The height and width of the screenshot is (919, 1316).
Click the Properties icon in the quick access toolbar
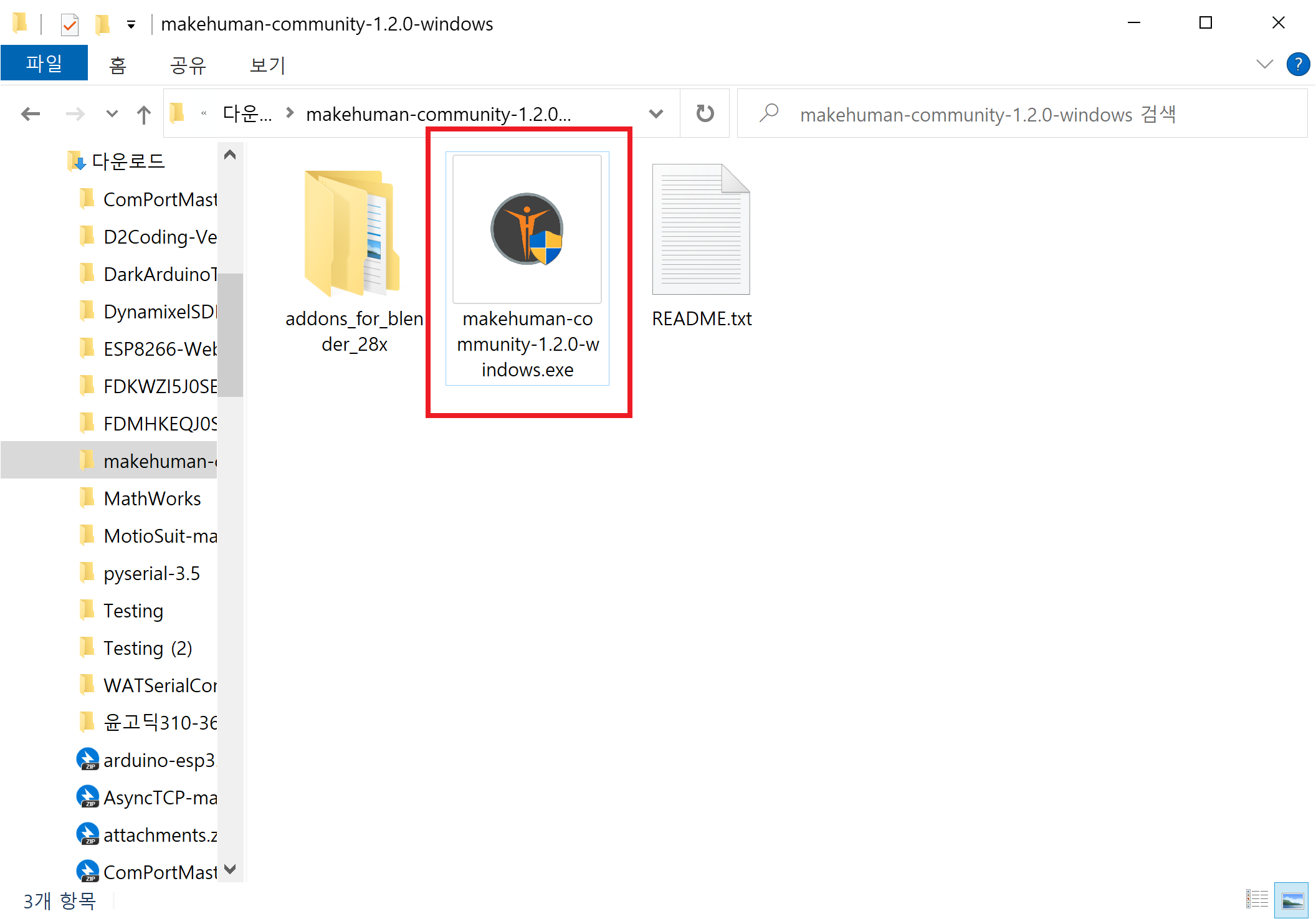coord(69,24)
